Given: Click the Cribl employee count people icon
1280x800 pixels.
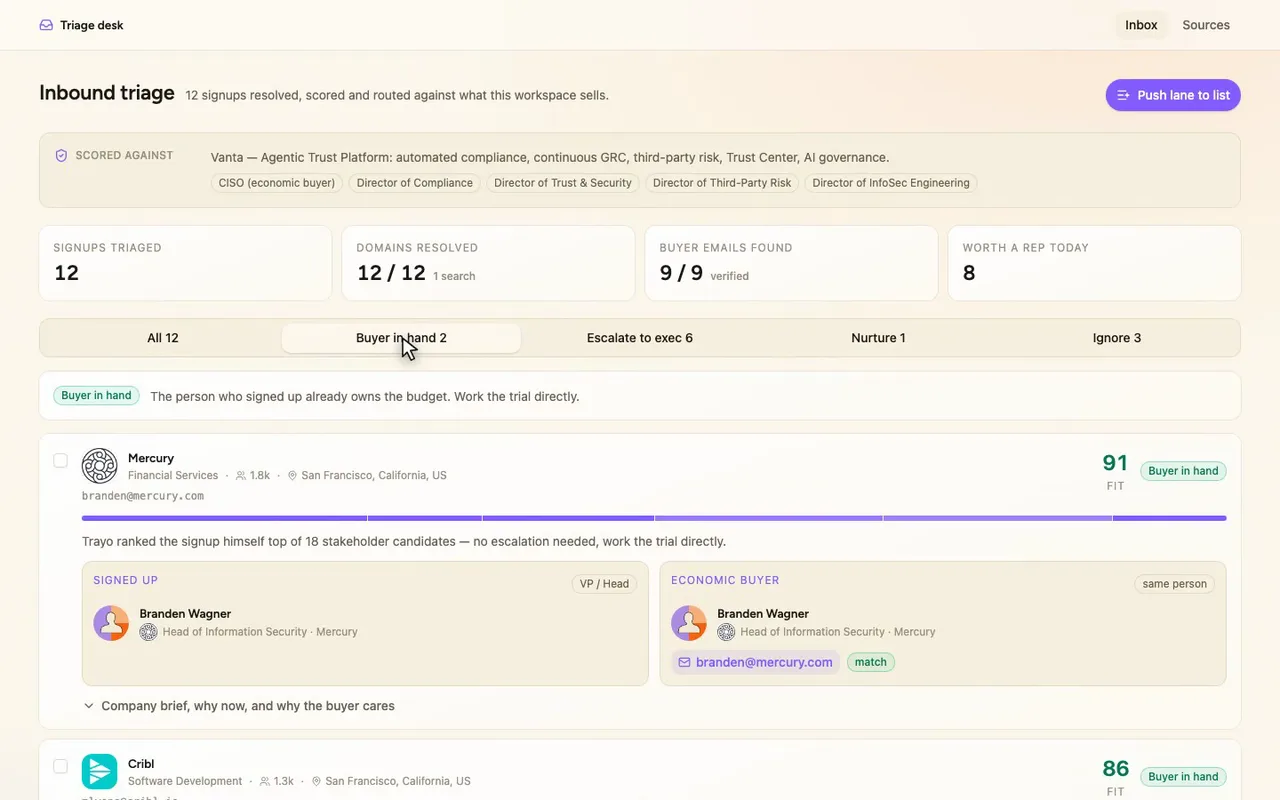Looking at the screenshot, I should (x=265, y=782).
